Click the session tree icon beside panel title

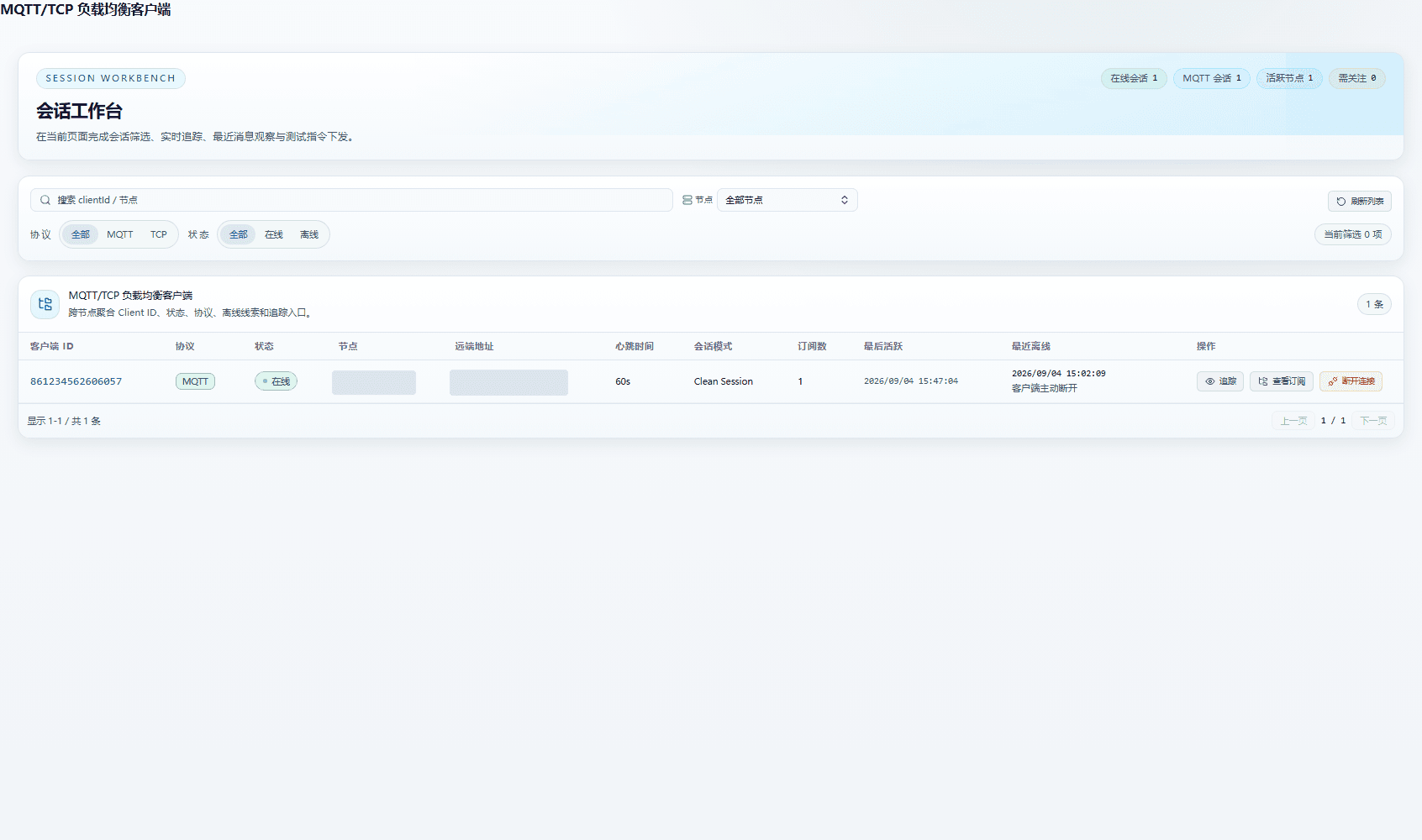45,304
